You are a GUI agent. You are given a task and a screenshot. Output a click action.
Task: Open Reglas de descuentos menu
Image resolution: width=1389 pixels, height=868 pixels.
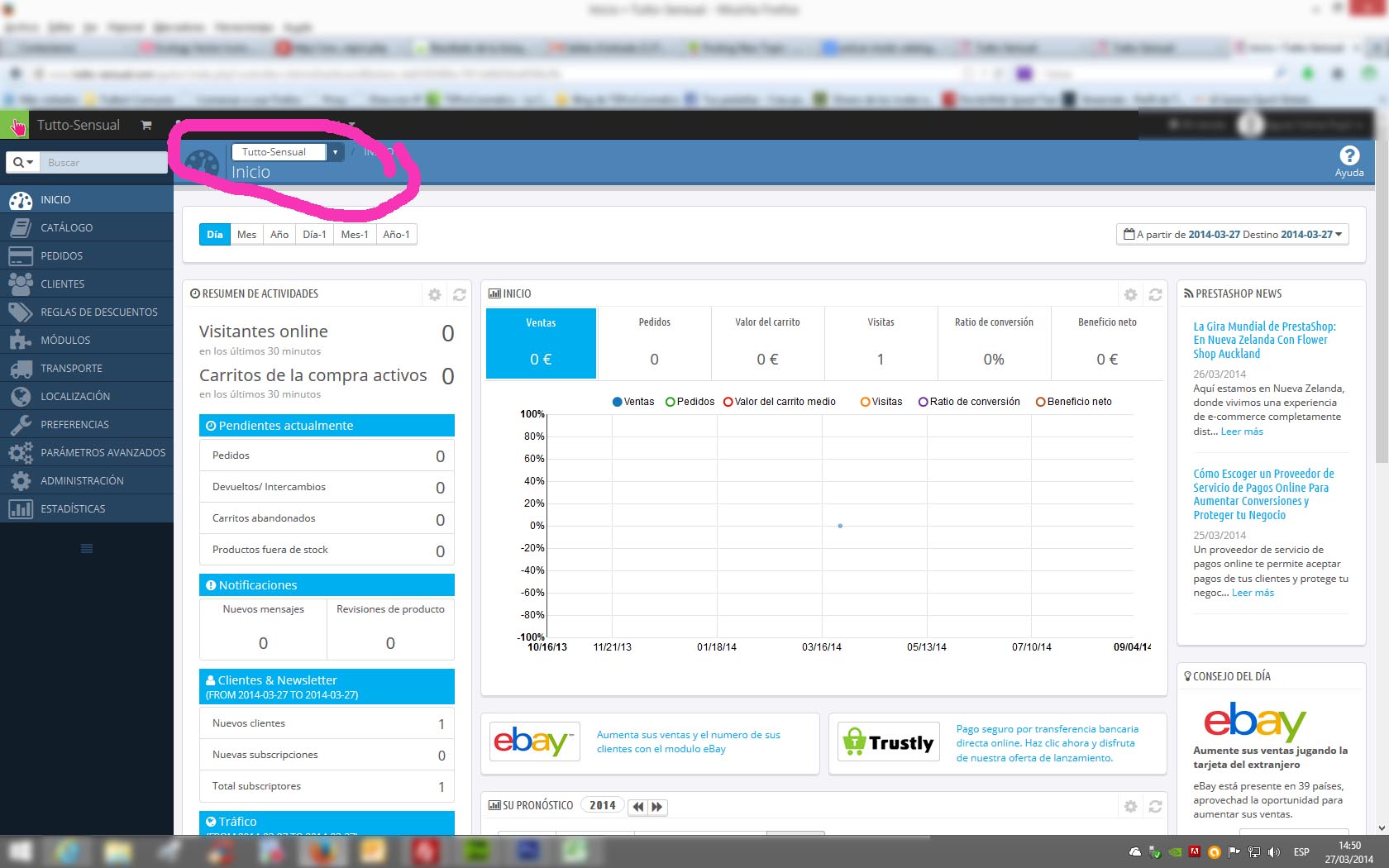click(x=87, y=312)
